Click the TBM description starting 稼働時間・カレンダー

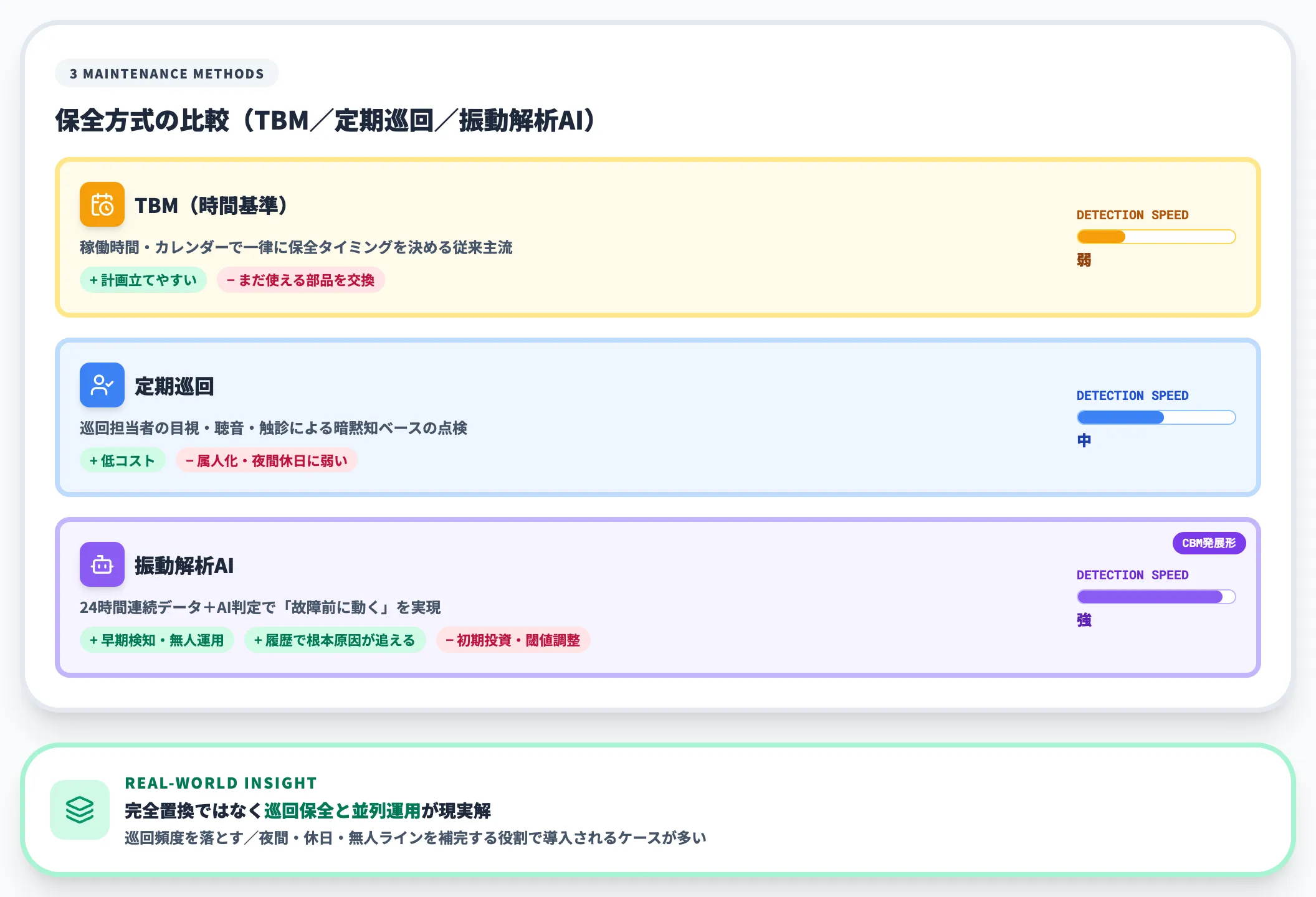coord(296,247)
